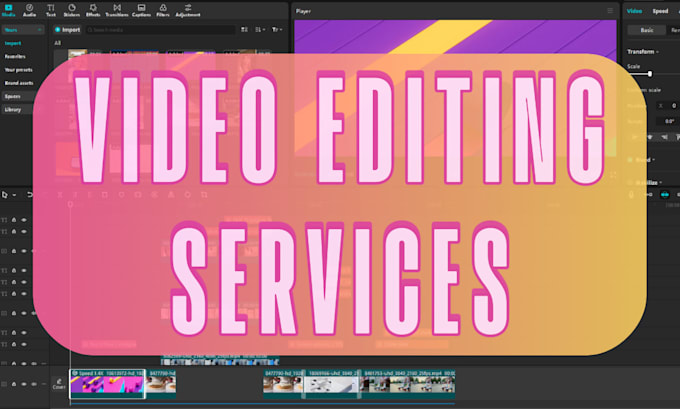Screen dimensions: 680x409
Task: Select Import in the left sidebar
Action: 13,43
